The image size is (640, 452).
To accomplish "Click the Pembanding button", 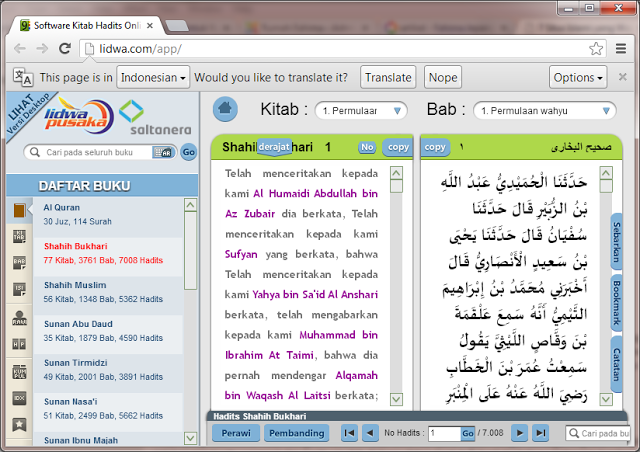I will click(x=297, y=433).
